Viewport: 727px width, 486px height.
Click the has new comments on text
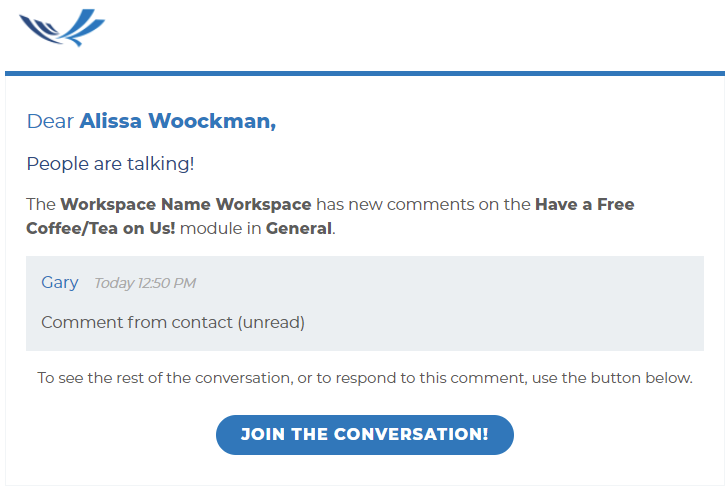(423, 204)
